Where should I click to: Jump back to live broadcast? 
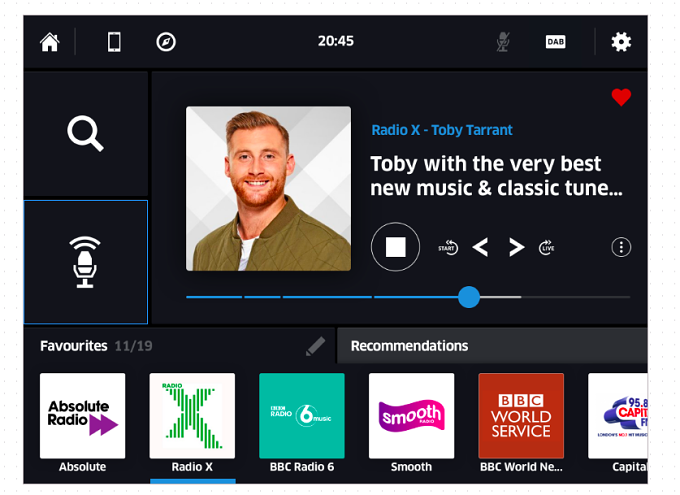546,247
